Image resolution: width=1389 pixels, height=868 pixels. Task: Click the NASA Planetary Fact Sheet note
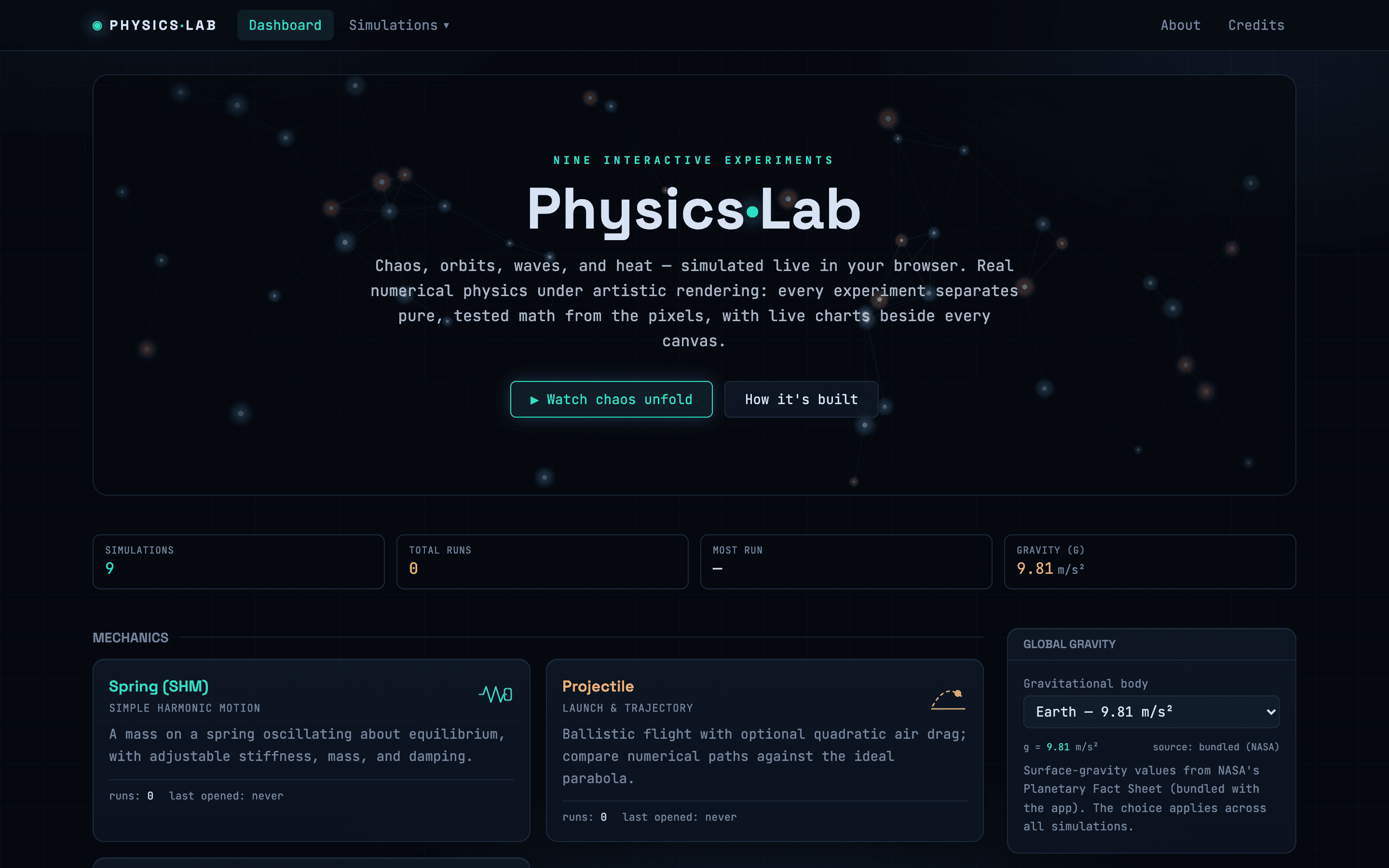click(1144, 798)
